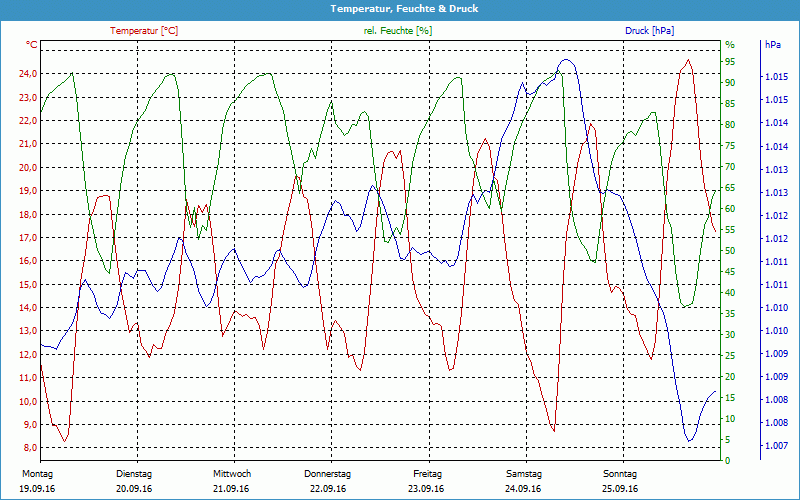Click the "Samstag" day label

coord(524,474)
